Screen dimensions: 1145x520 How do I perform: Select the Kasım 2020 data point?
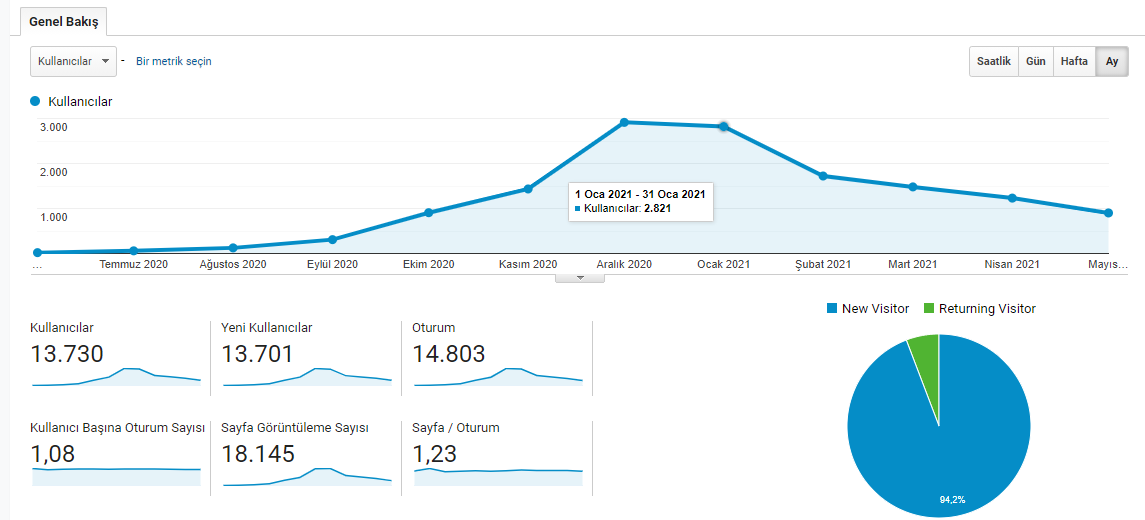(x=528, y=189)
